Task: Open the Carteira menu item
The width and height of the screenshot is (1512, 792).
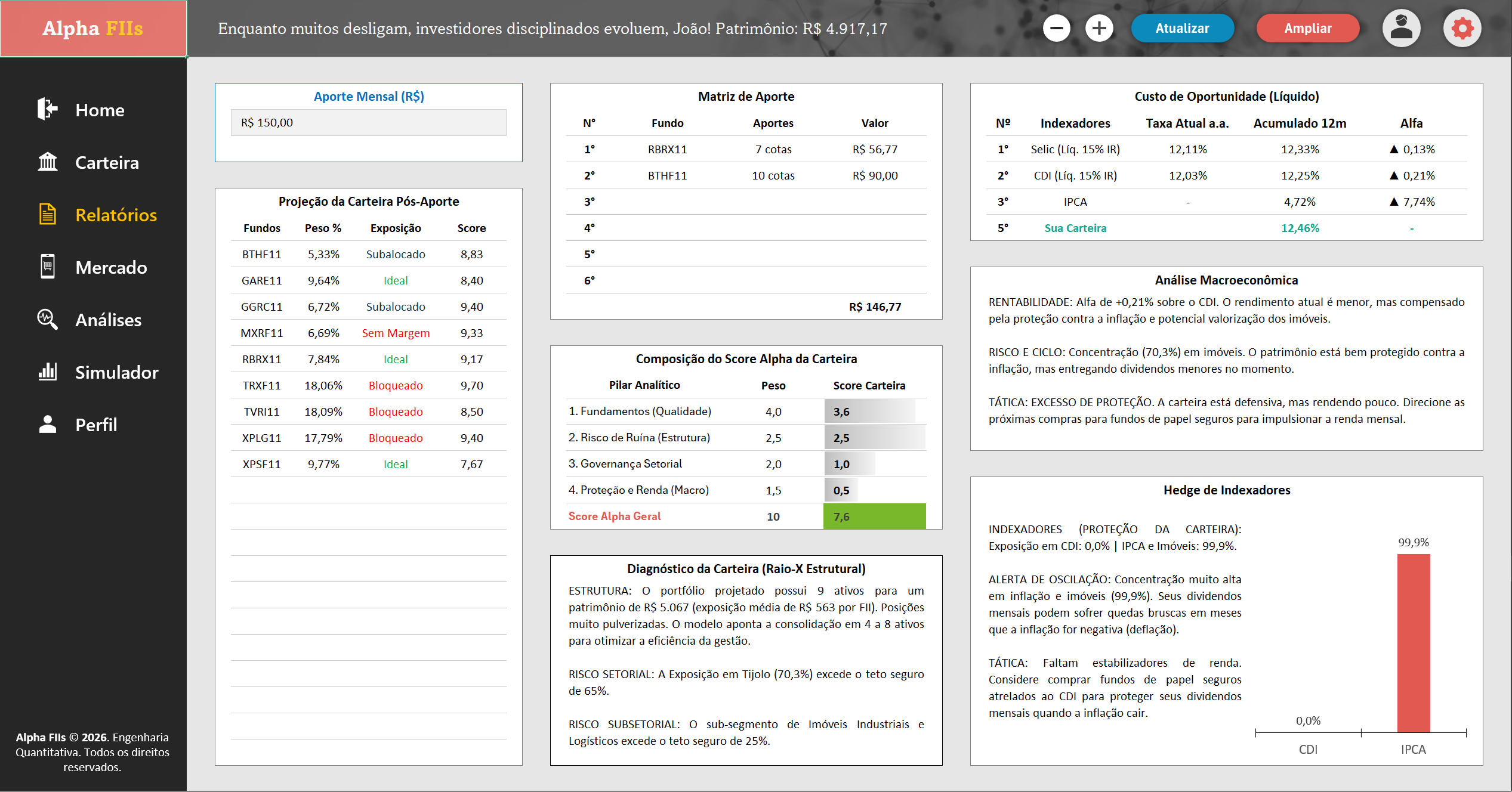Action: coord(107,163)
